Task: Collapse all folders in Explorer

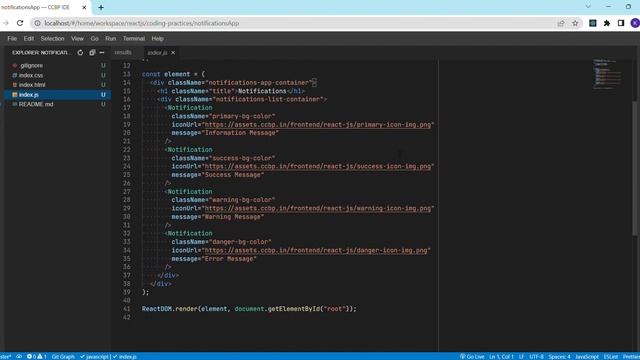Action: pyautogui.click(x=92, y=53)
